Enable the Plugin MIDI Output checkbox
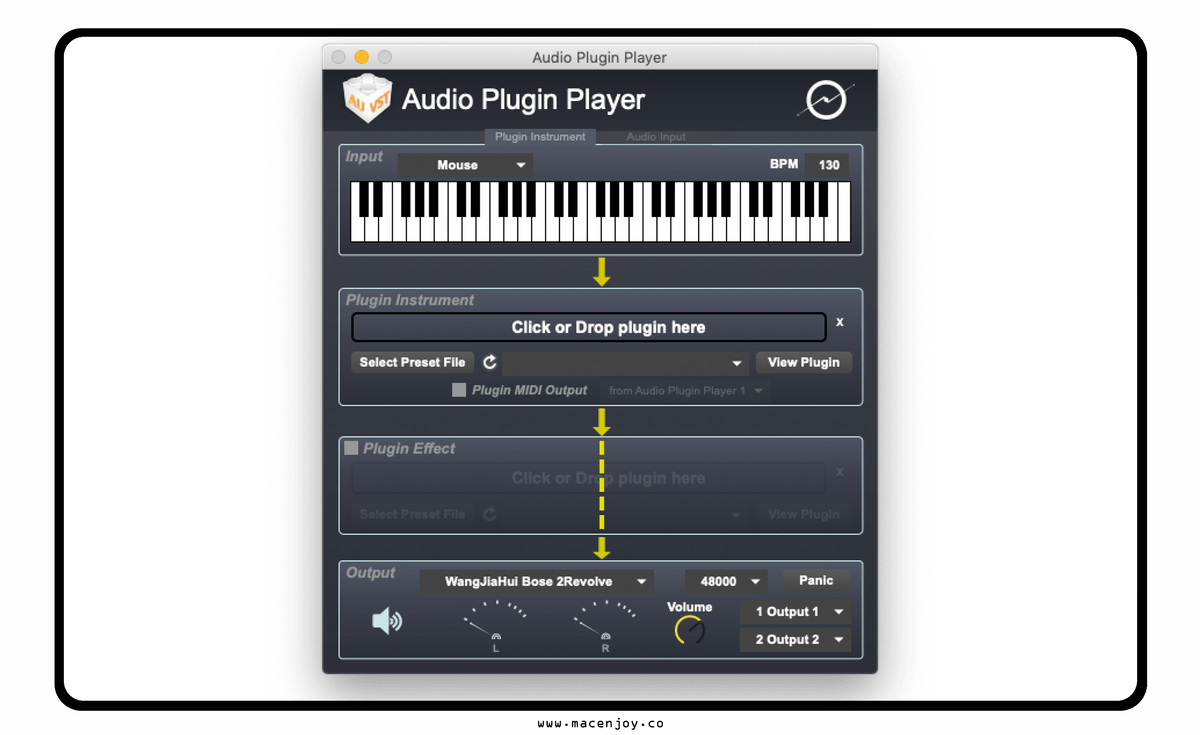1200x735 pixels. 459,390
